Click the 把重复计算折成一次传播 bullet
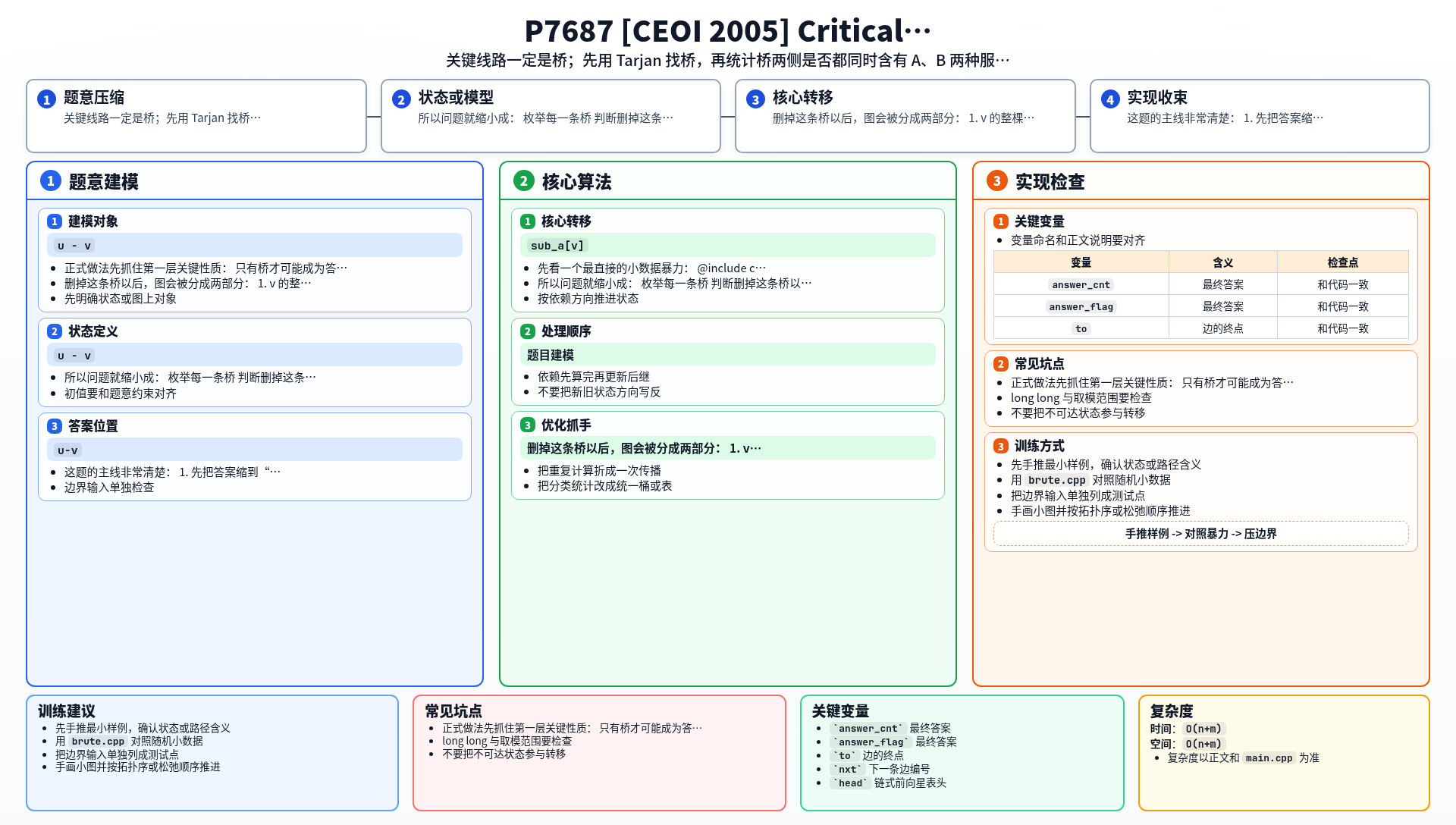Image resolution: width=1456 pixels, height=825 pixels. [599, 471]
